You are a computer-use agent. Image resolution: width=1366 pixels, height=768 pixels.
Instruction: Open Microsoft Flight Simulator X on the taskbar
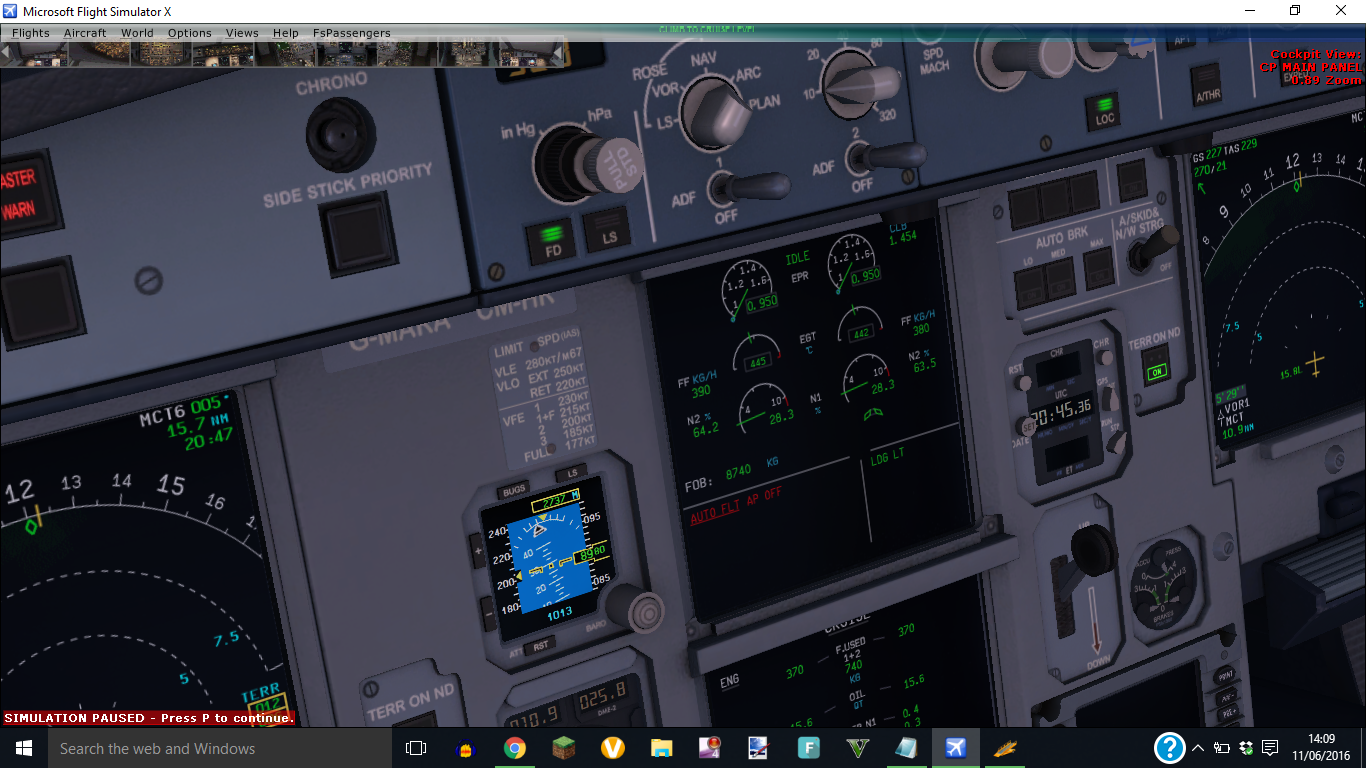pos(956,748)
